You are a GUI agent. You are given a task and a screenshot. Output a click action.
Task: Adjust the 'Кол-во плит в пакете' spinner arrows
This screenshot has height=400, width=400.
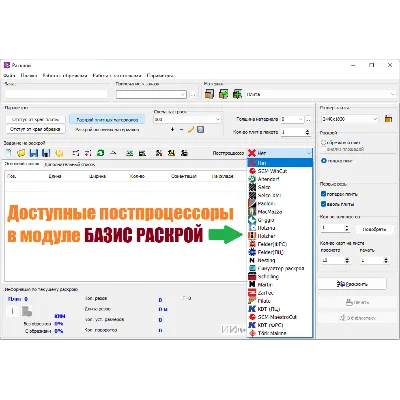[307, 132]
